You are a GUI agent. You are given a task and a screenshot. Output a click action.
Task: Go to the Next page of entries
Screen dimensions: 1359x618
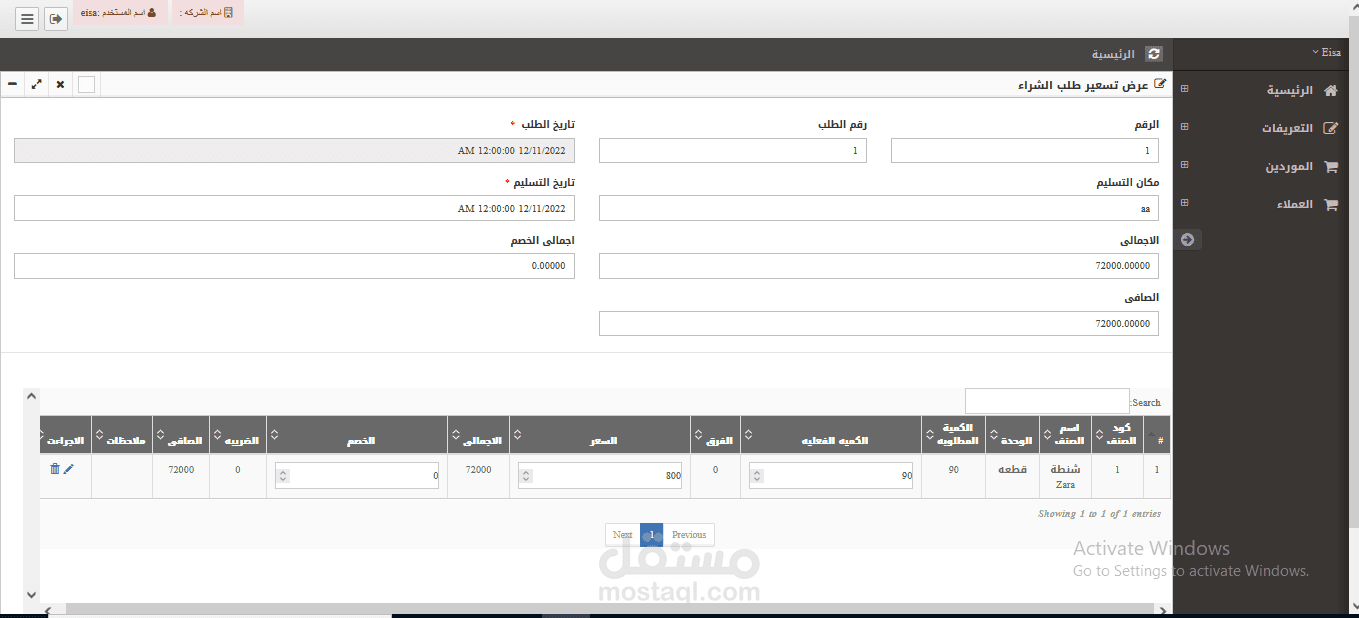pos(622,534)
